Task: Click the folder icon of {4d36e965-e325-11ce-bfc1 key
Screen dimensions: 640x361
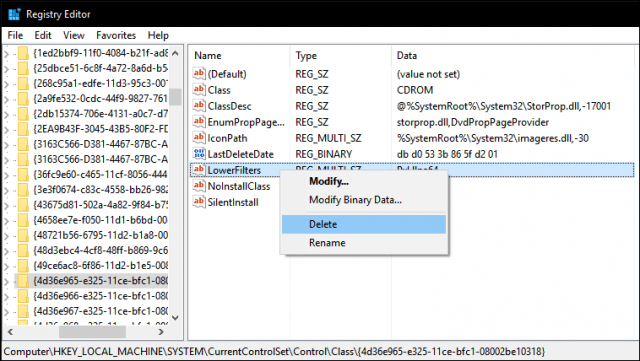Action: (23, 281)
